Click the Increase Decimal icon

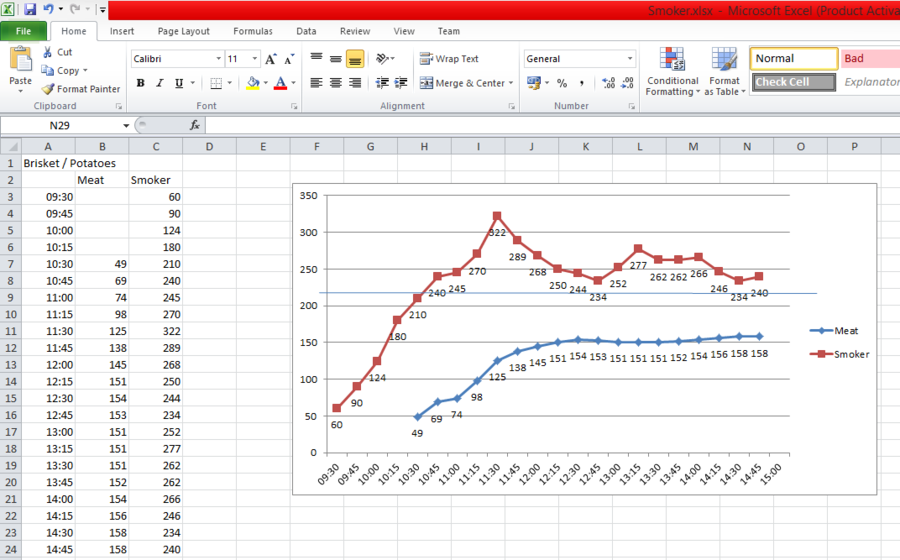[609, 83]
